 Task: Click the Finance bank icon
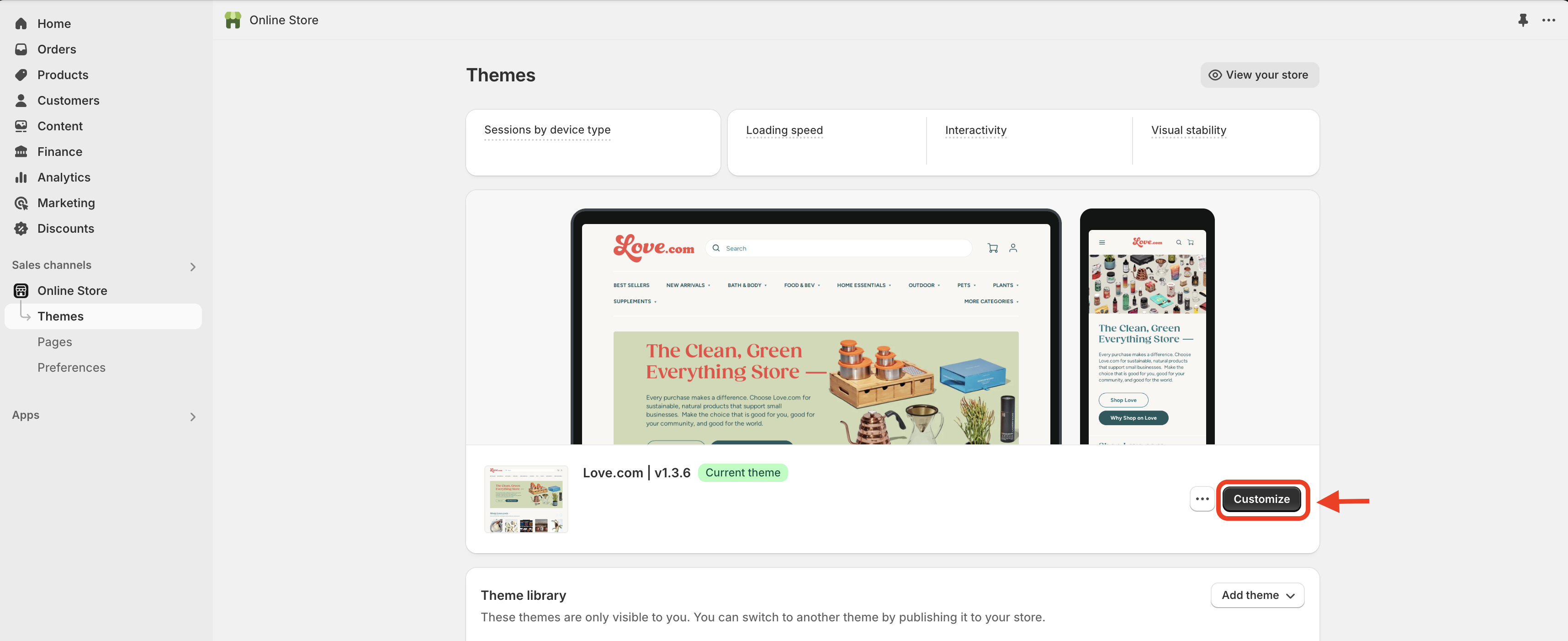tap(21, 152)
